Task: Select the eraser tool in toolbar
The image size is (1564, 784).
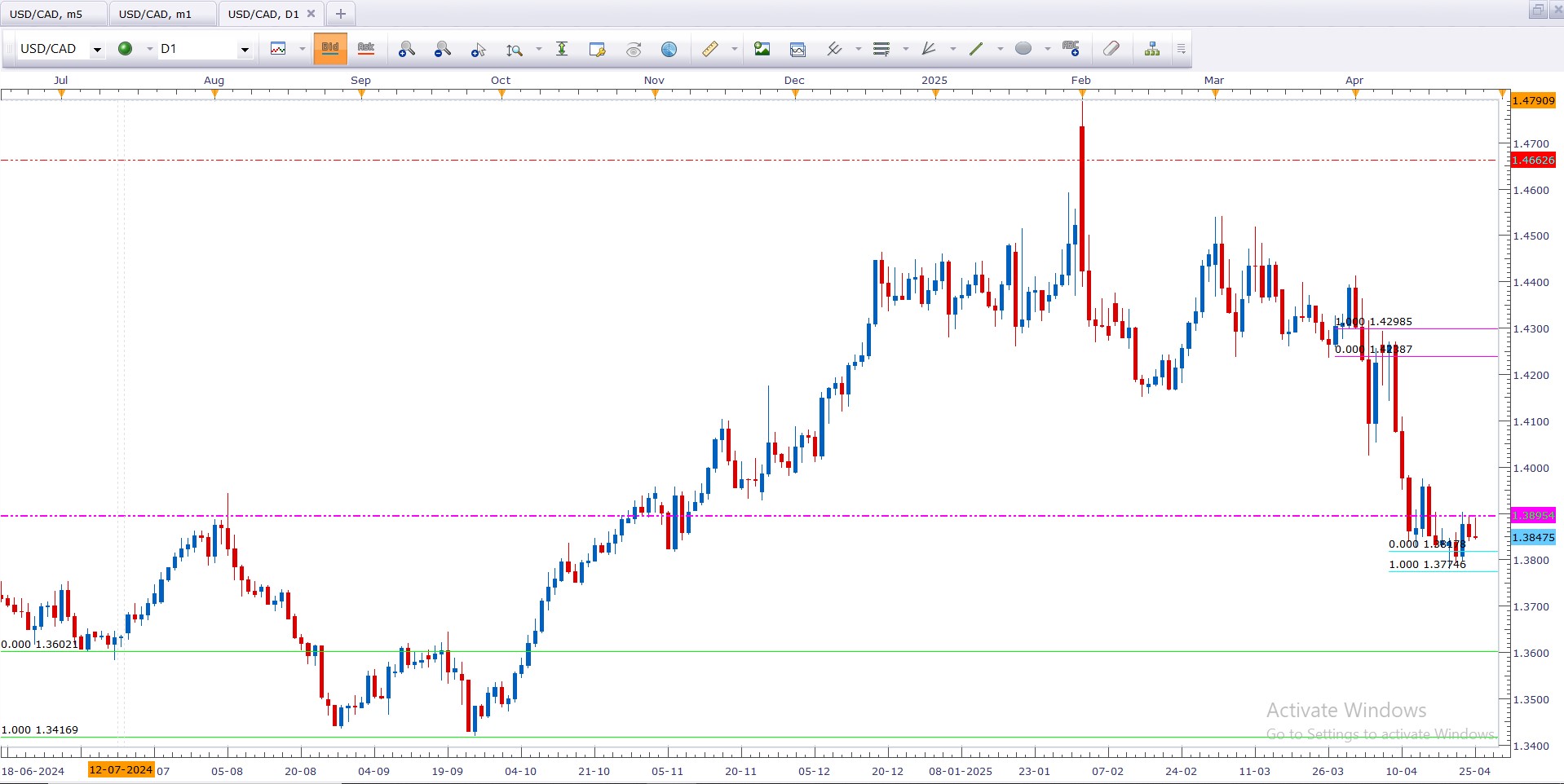Action: pyautogui.click(x=1111, y=49)
